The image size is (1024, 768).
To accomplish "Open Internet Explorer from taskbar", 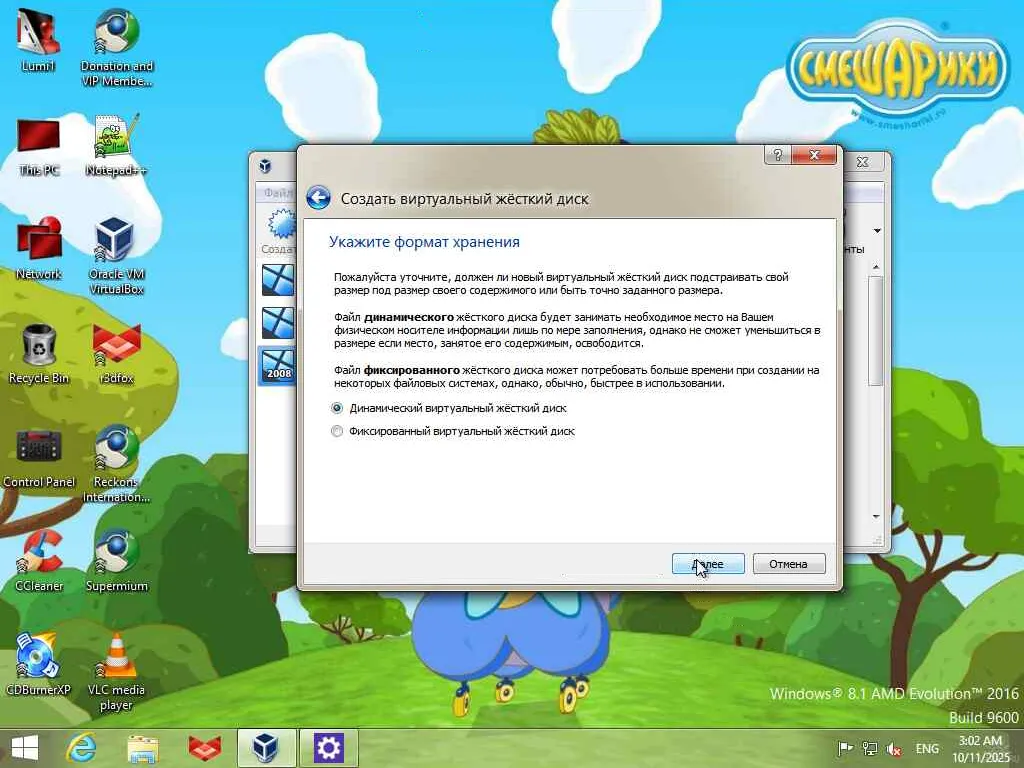I will [x=82, y=748].
